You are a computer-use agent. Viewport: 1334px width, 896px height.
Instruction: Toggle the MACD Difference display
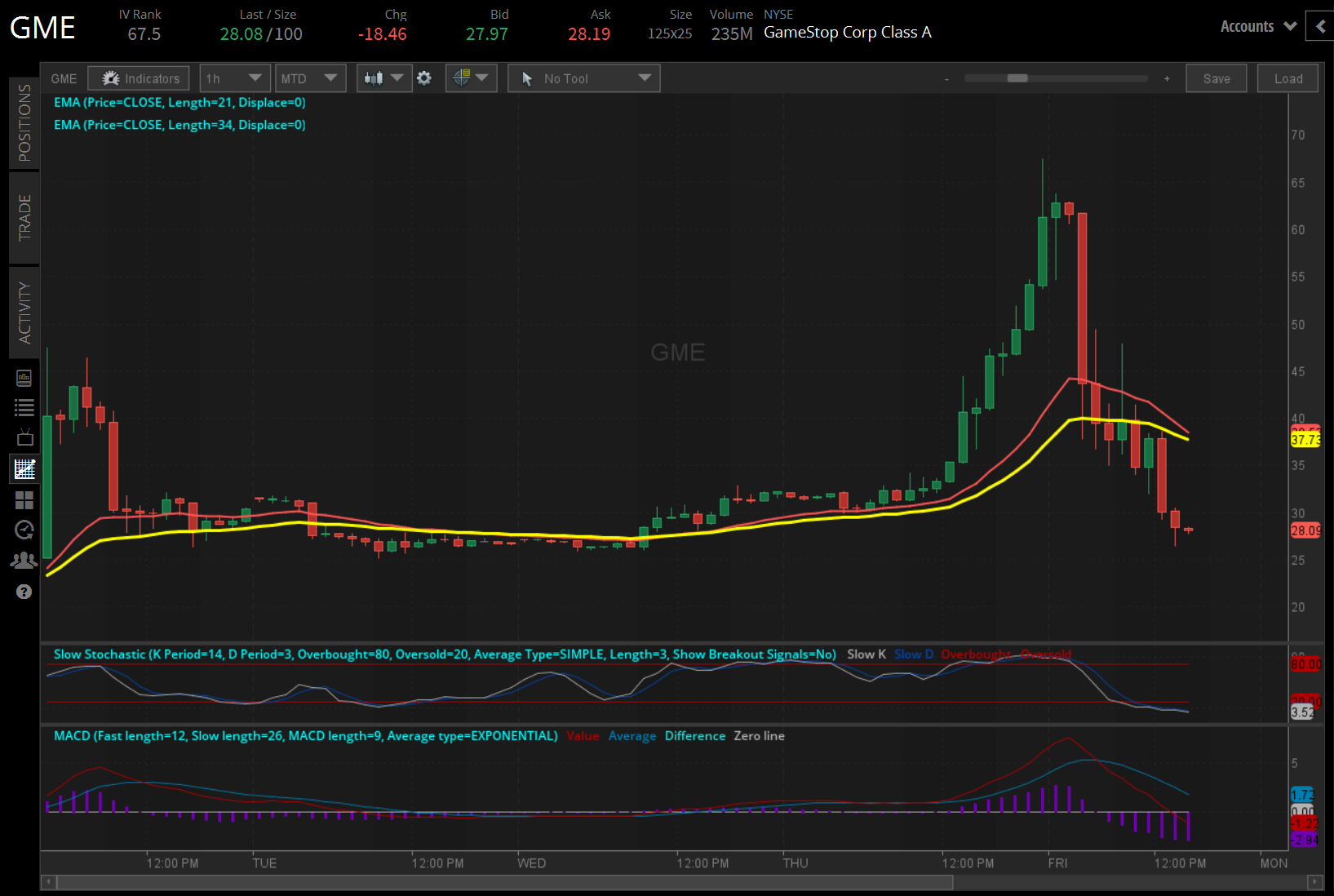pyautogui.click(x=694, y=735)
